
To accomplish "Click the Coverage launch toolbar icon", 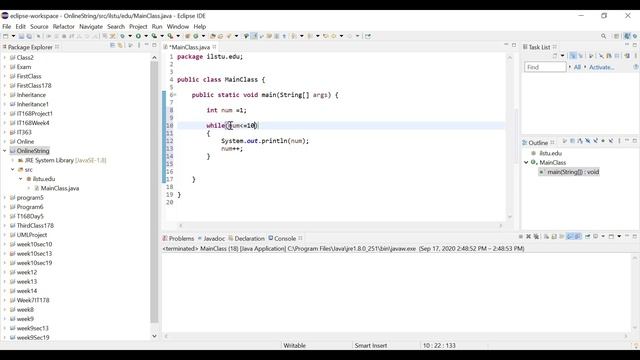I will click(x=154, y=36).
